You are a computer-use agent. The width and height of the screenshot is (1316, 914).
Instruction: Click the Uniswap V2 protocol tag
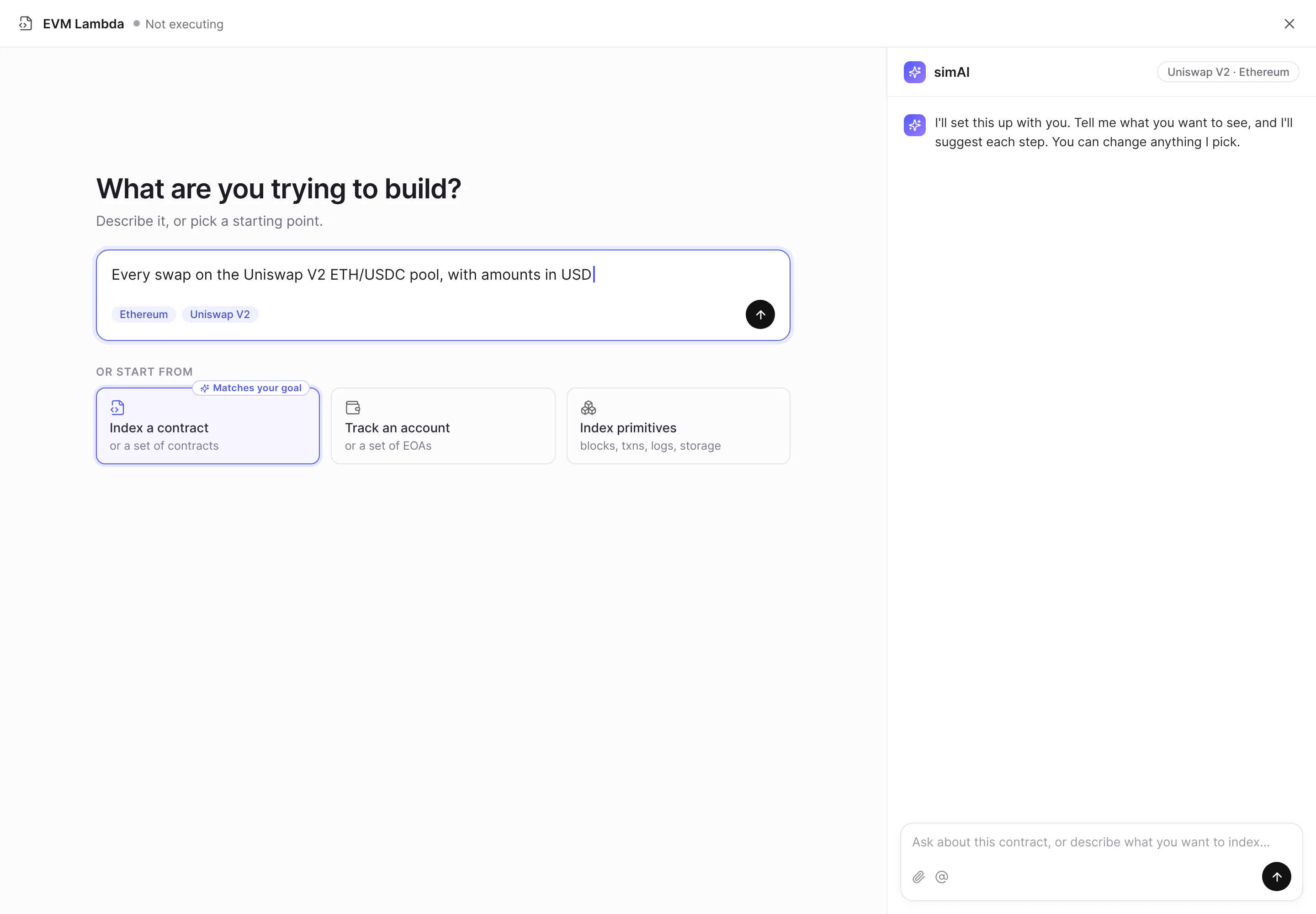tap(220, 314)
